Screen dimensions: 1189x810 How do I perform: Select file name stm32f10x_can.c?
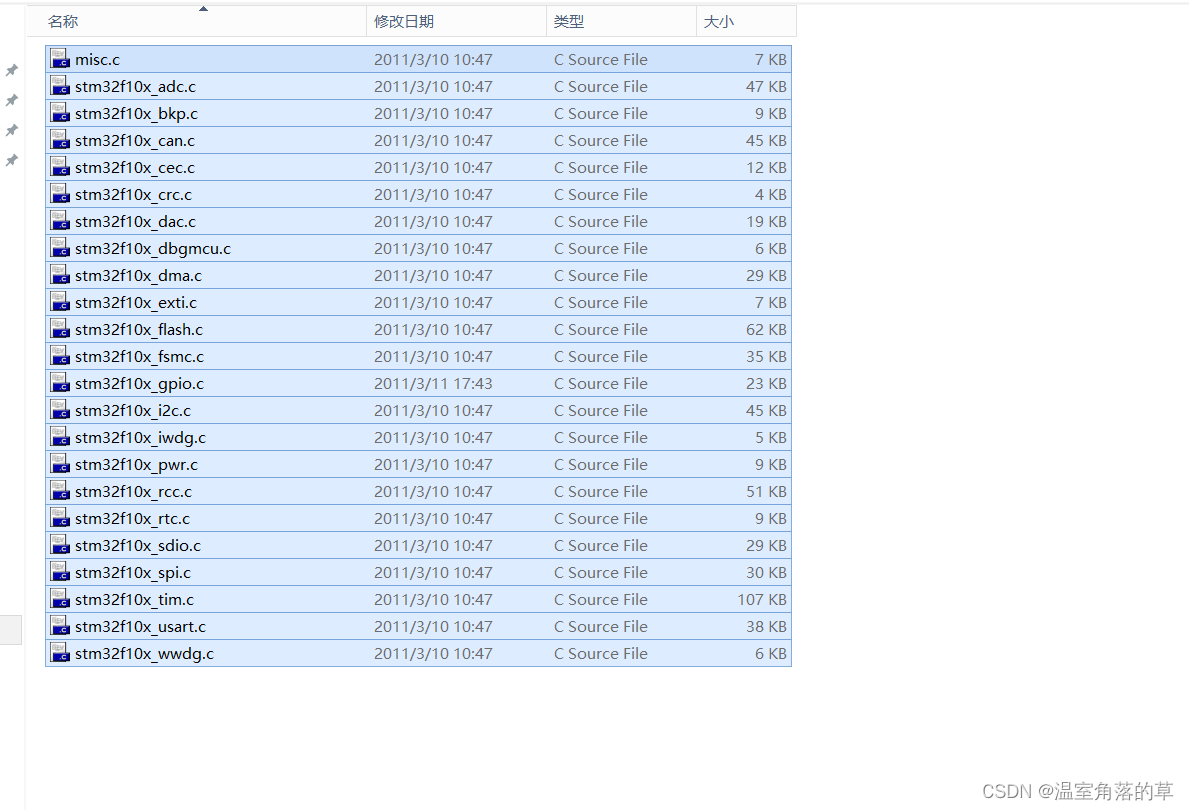pyautogui.click(x=135, y=140)
